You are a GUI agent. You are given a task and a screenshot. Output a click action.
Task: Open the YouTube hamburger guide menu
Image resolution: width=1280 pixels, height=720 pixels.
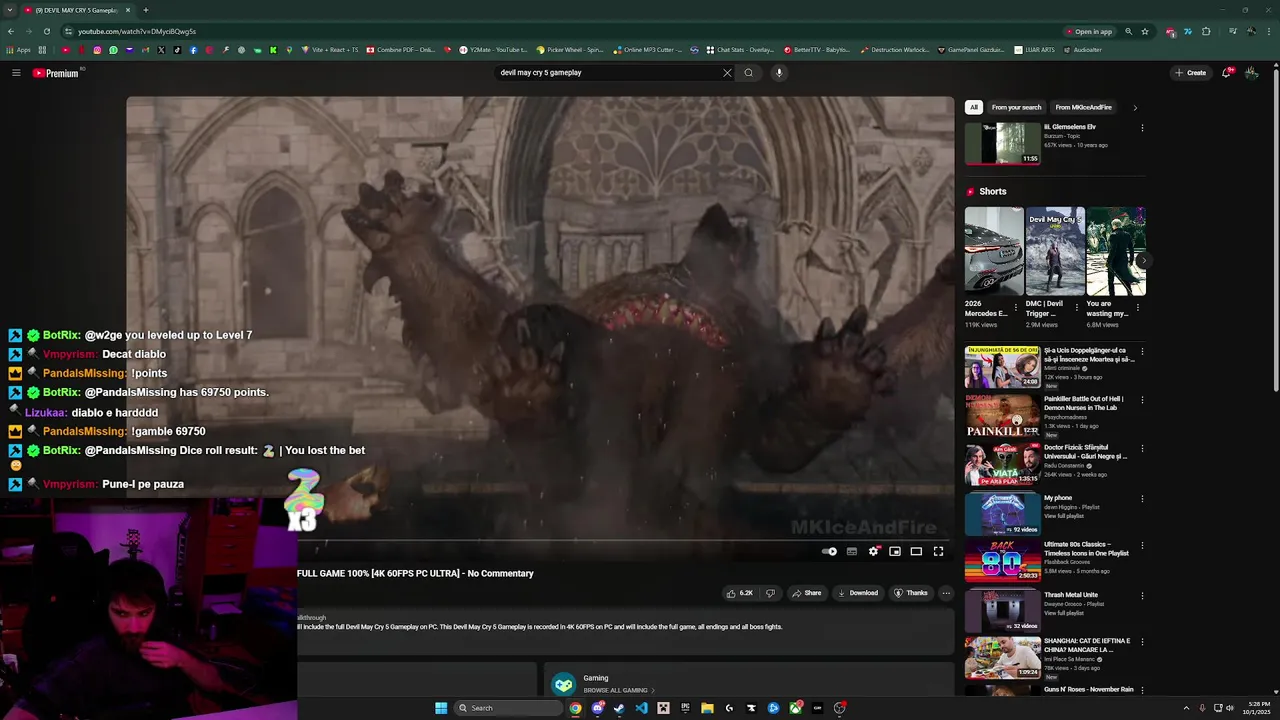click(x=16, y=73)
